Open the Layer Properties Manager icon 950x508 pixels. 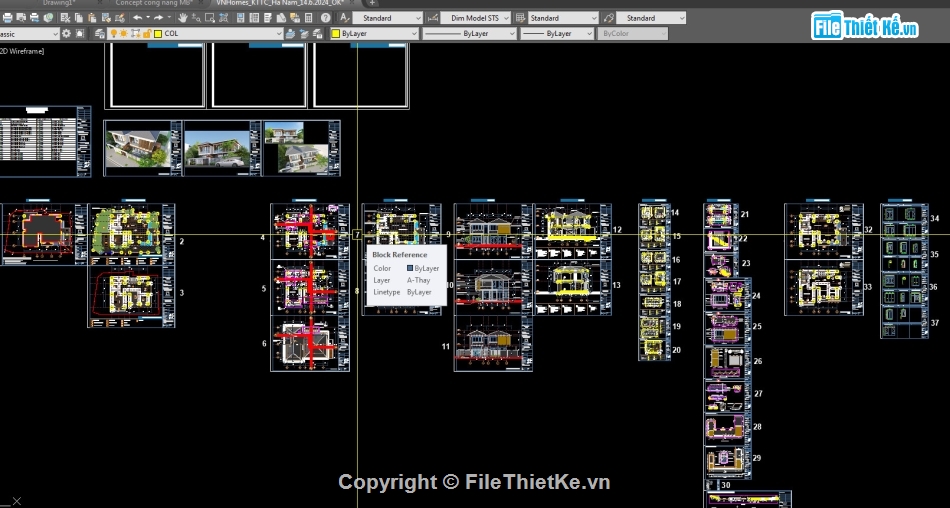click(x=100, y=34)
